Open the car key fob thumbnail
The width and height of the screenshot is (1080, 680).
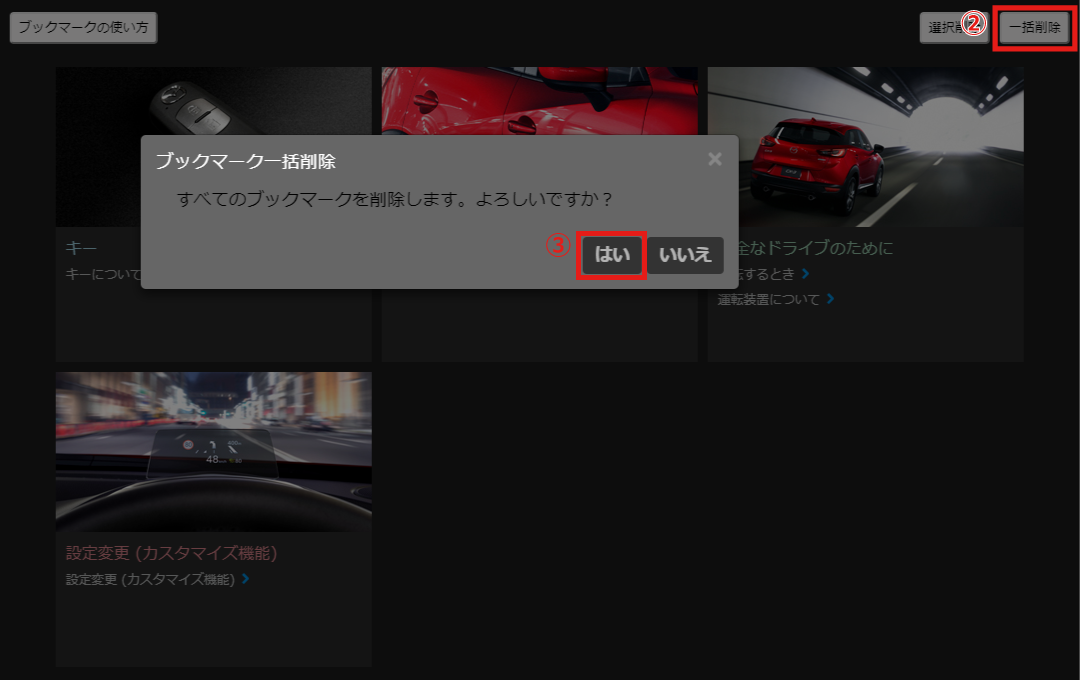tap(213, 102)
